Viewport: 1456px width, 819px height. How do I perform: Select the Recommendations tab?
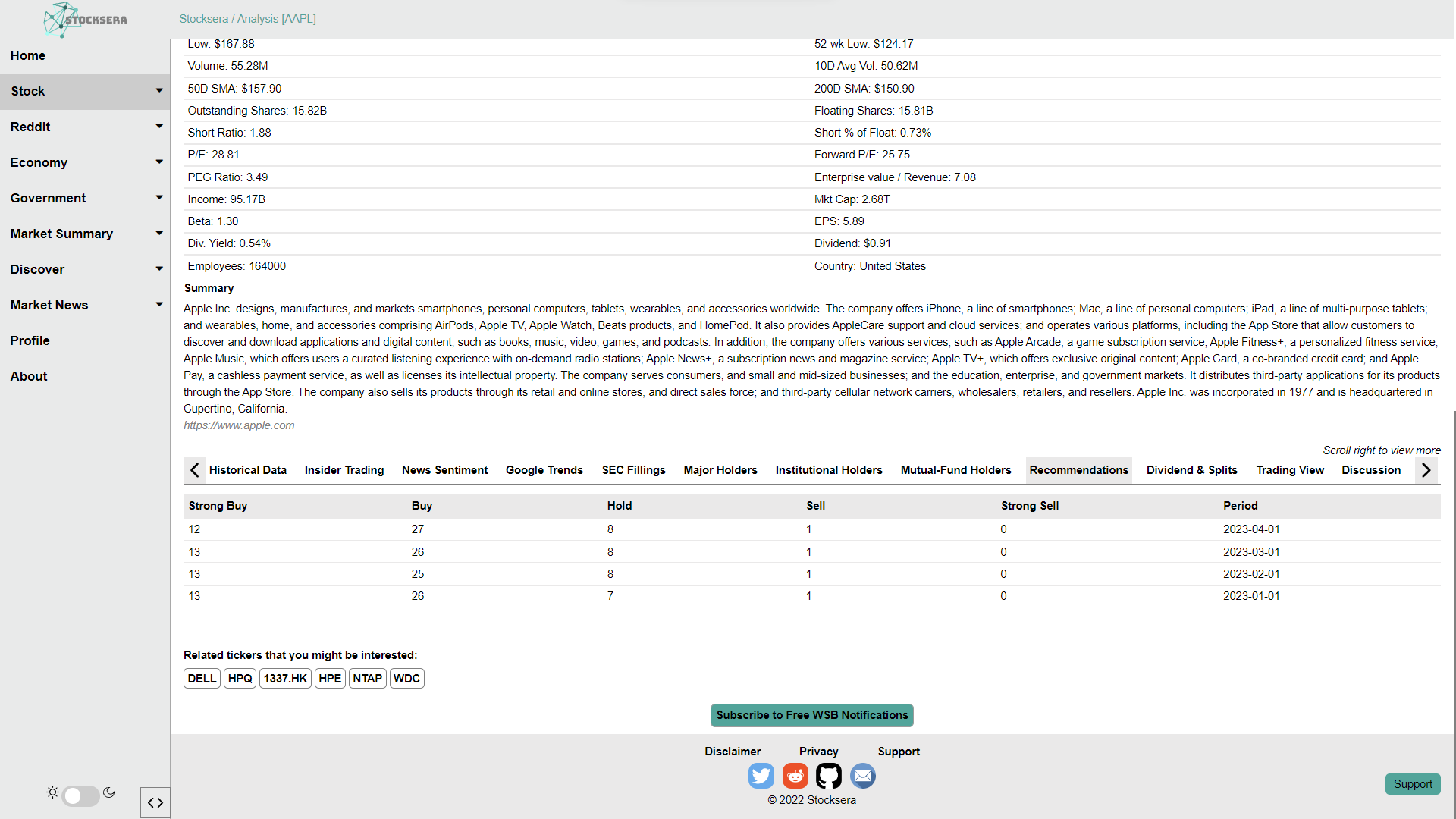click(1078, 470)
